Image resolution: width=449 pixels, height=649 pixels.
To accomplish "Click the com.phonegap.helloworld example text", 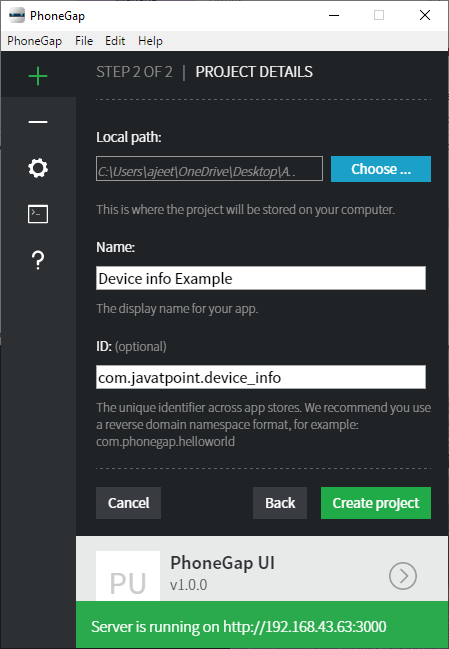I will (166, 442).
